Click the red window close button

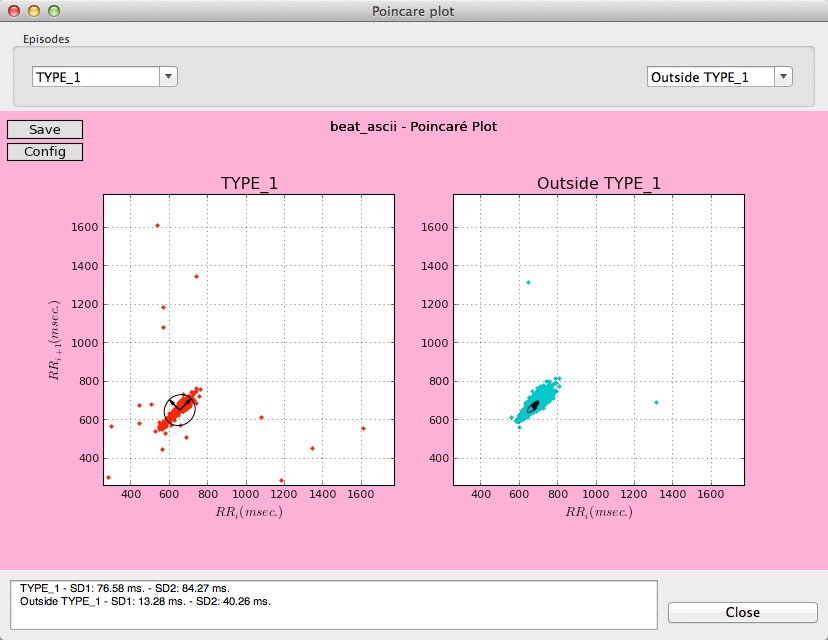14,11
